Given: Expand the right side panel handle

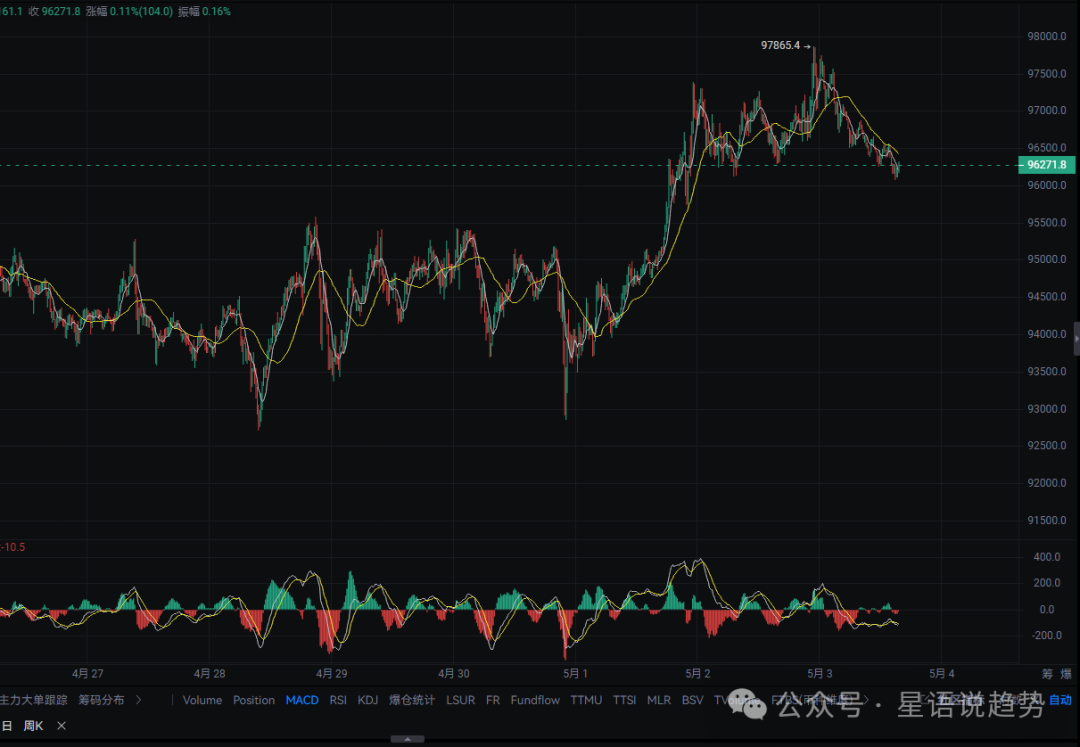Looking at the screenshot, I should pos(1077,339).
